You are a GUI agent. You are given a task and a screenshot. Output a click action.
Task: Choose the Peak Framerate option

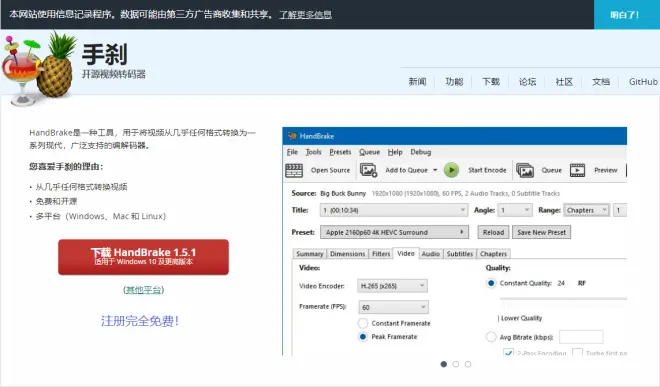(362, 336)
